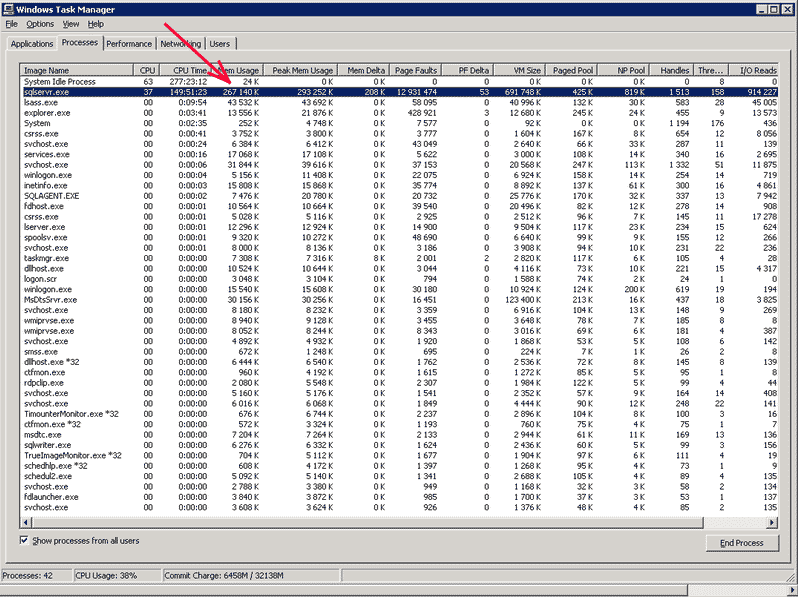Image resolution: width=798 pixels, height=597 pixels.
Task: Click the horizontal scrollbar thumb
Action: 367,522
